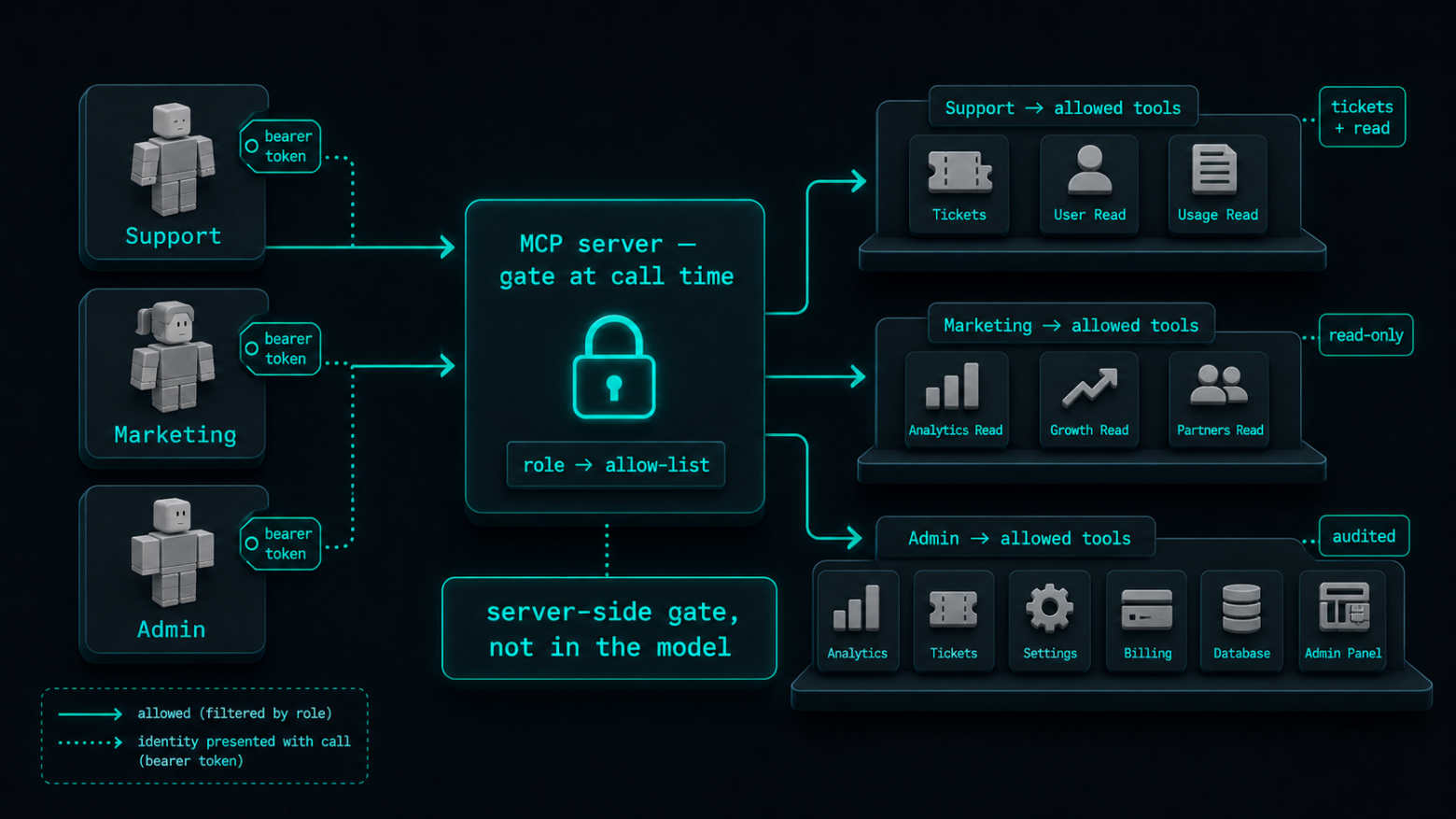Viewport: 1456px width, 819px height.
Task: Click the padlock icon in MCP server box
Action: pos(614,367)
